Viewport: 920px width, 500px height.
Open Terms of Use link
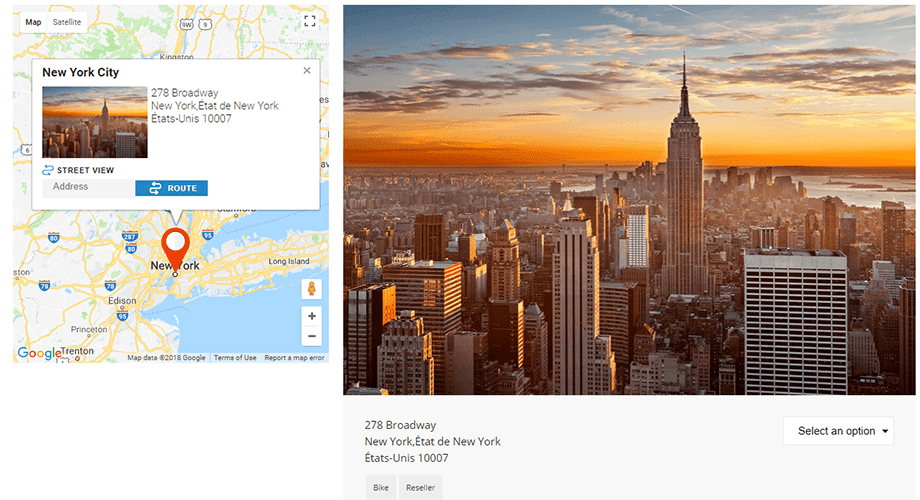click(235, 357)
